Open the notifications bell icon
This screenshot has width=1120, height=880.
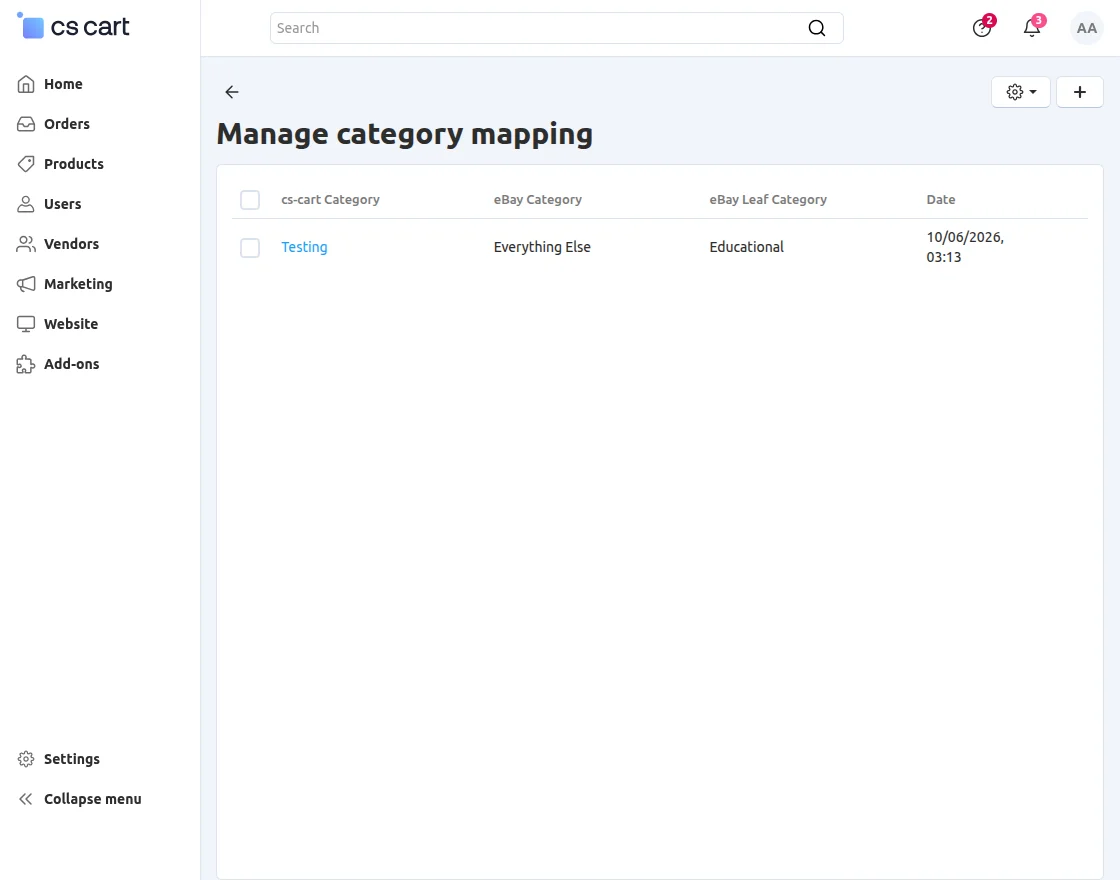click(x=1031, y=28)
